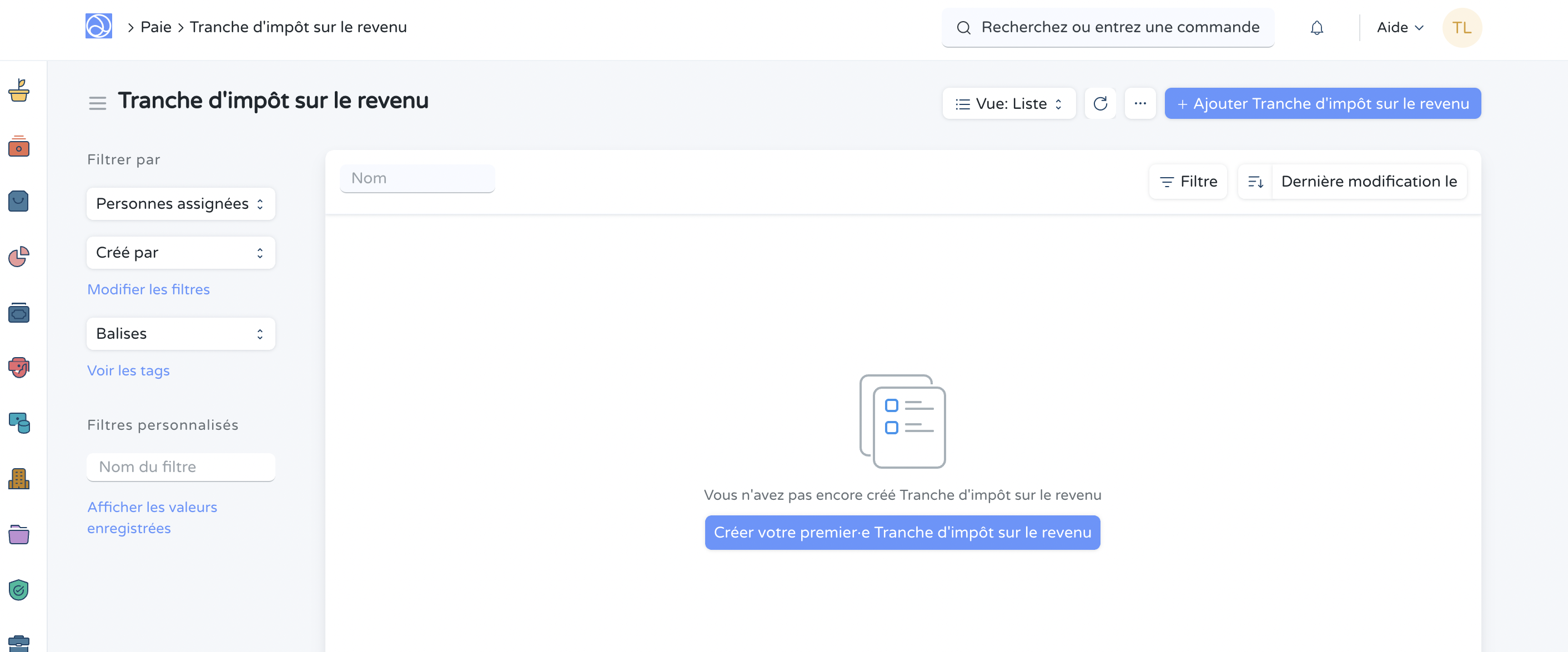Click the Nom filter input field
Image resolution: width=1568 pixels, height=652 pixels.
point(418,178)
